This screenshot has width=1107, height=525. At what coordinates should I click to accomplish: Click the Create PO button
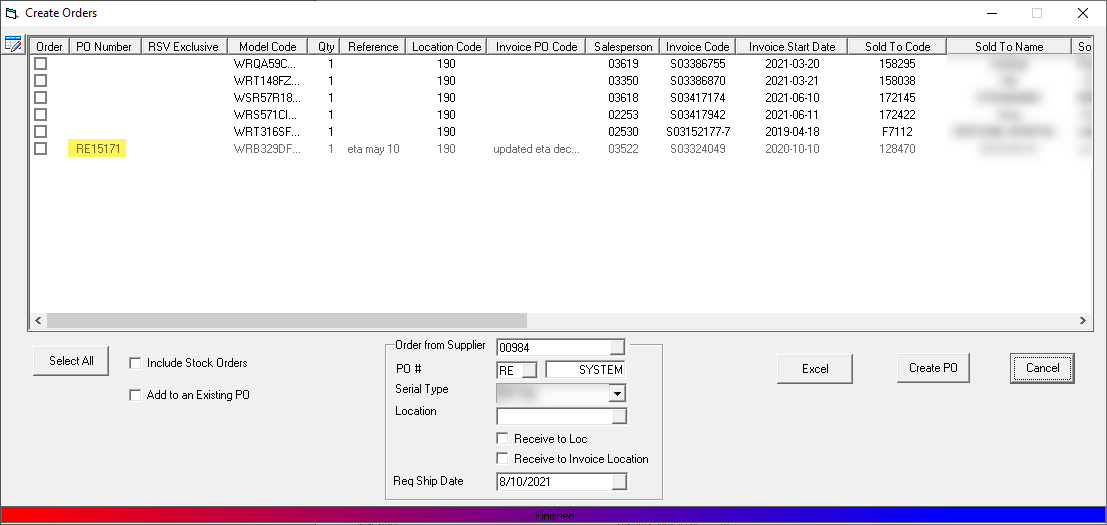(x=932, y=368)
